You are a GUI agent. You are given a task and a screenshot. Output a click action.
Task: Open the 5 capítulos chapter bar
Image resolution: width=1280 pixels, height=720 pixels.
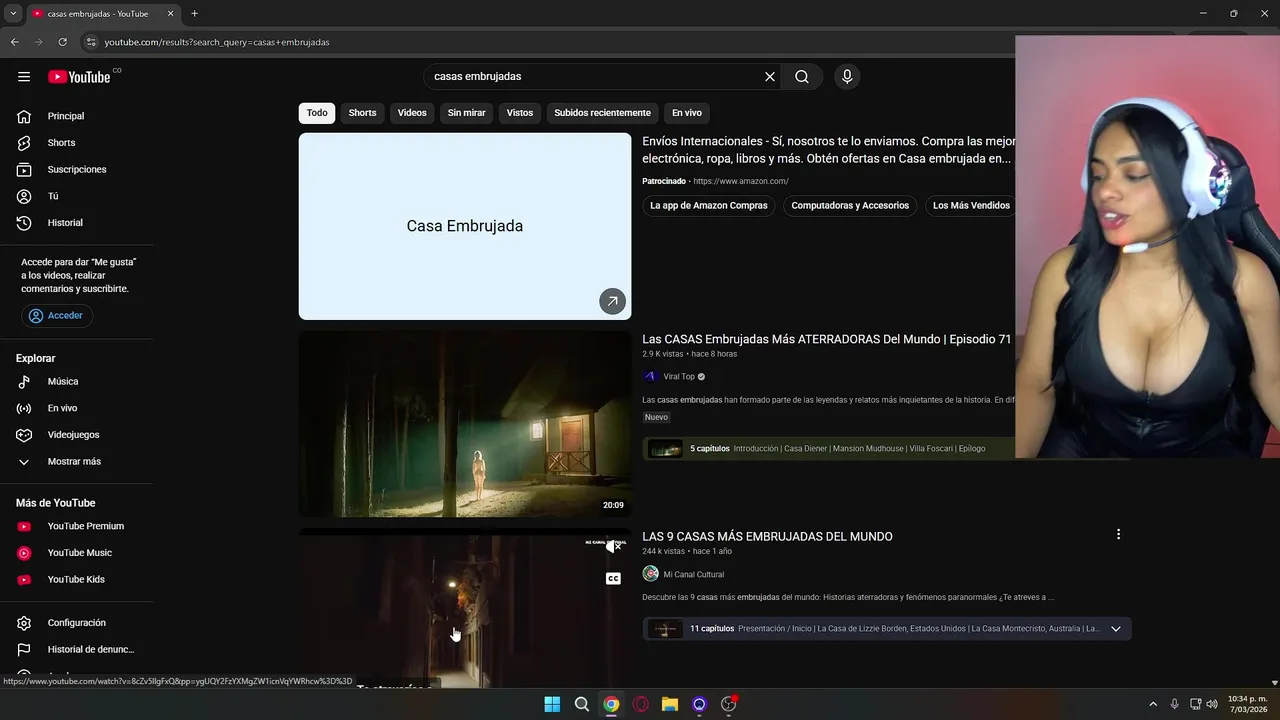tap(829, 448)
